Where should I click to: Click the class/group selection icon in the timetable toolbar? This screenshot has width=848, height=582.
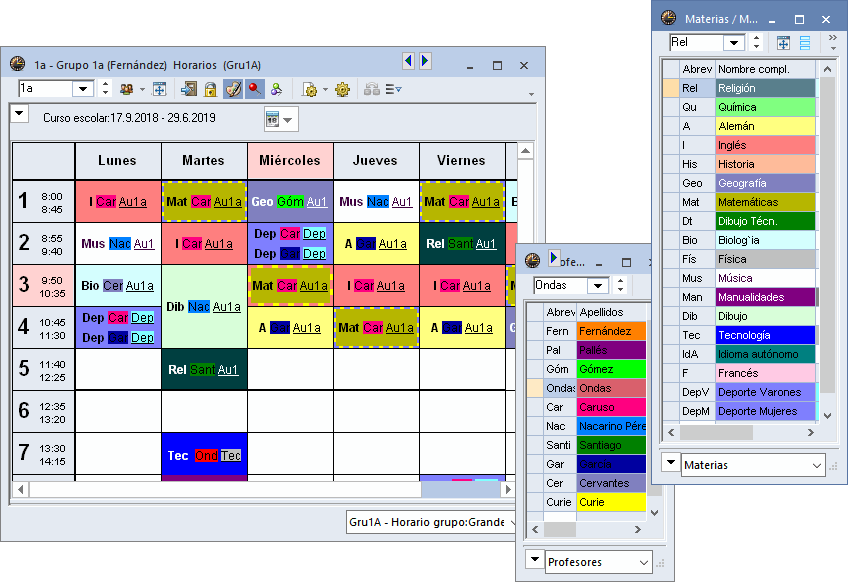[x=127, y=89]
